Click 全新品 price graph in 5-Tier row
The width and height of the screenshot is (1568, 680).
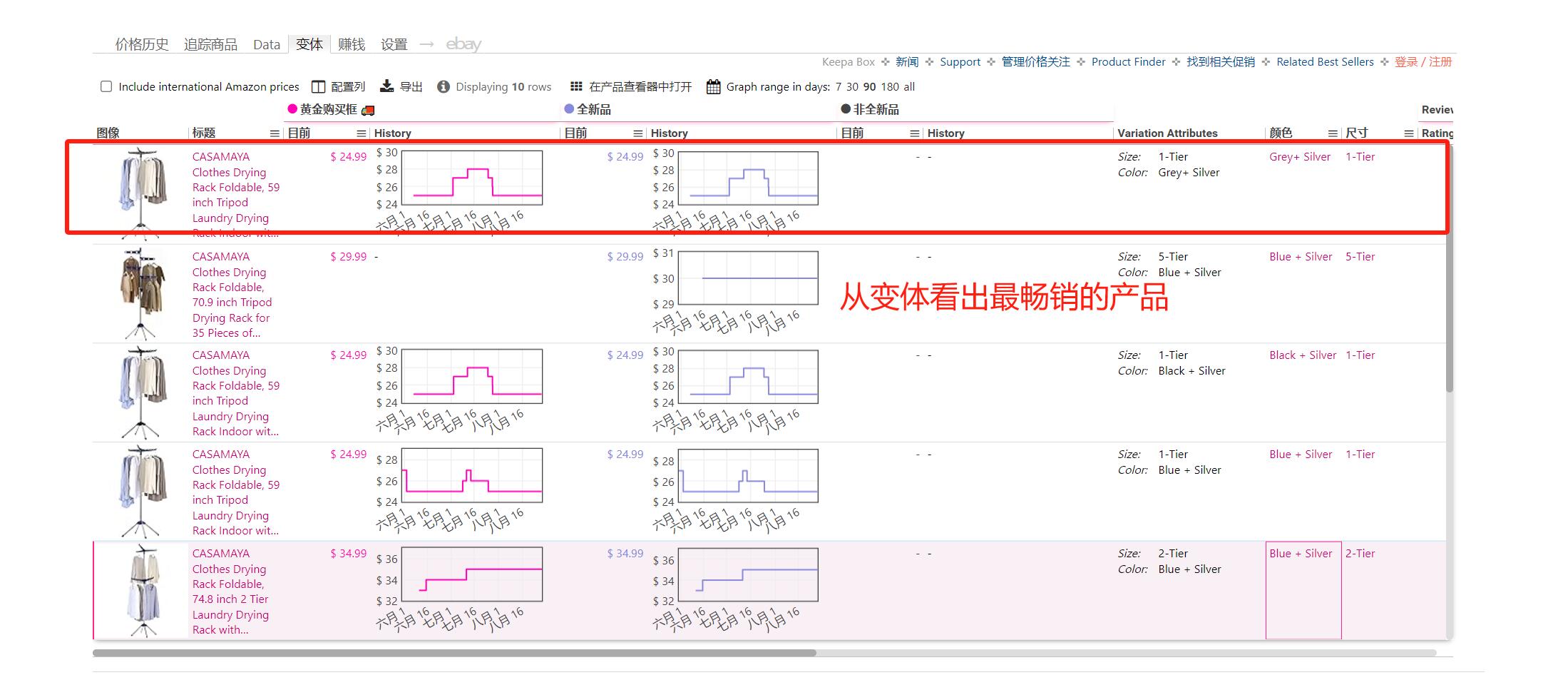pos(748,278)
